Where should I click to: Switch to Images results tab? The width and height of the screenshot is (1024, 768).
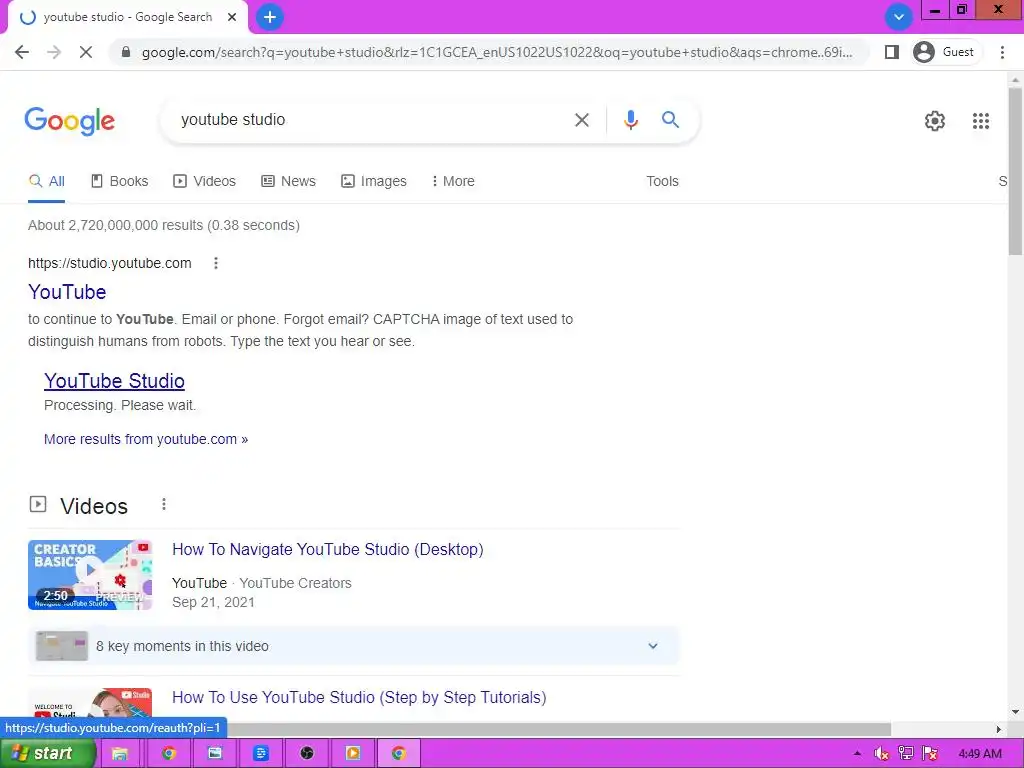pyautogui.click(x=374, y=182)
